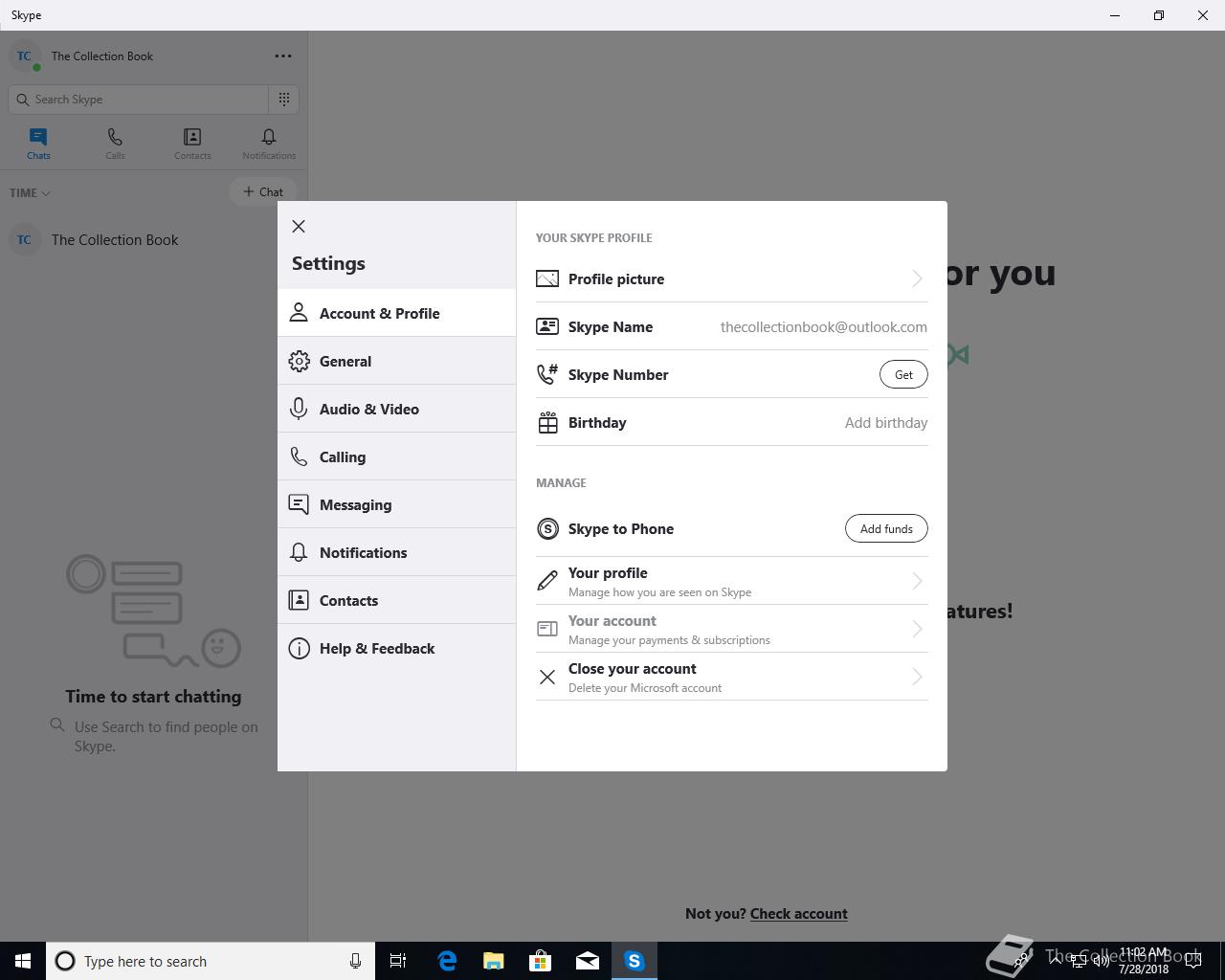The width and height of the screenshot is (1225, 980).
Task: Switch to the main window Notifications tab
Action: click(269, 144)
